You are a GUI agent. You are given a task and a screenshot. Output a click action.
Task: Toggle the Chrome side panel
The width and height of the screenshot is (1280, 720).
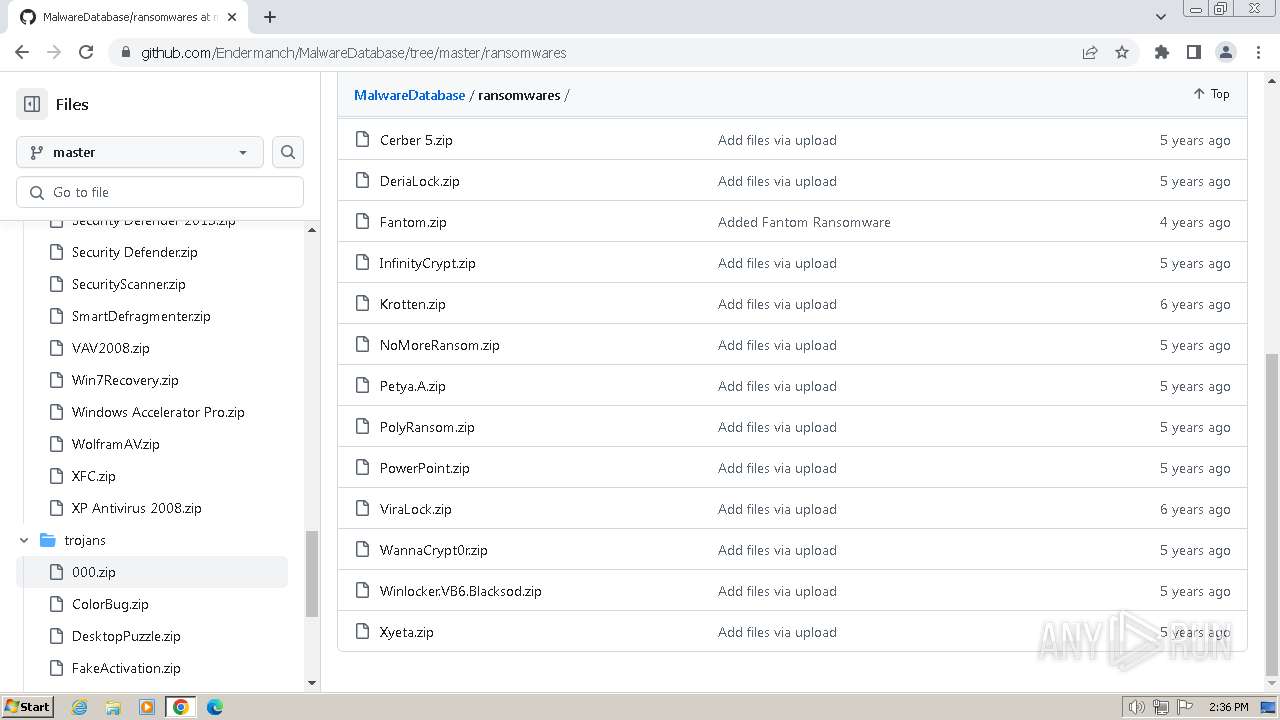(x=1193, y=52)
